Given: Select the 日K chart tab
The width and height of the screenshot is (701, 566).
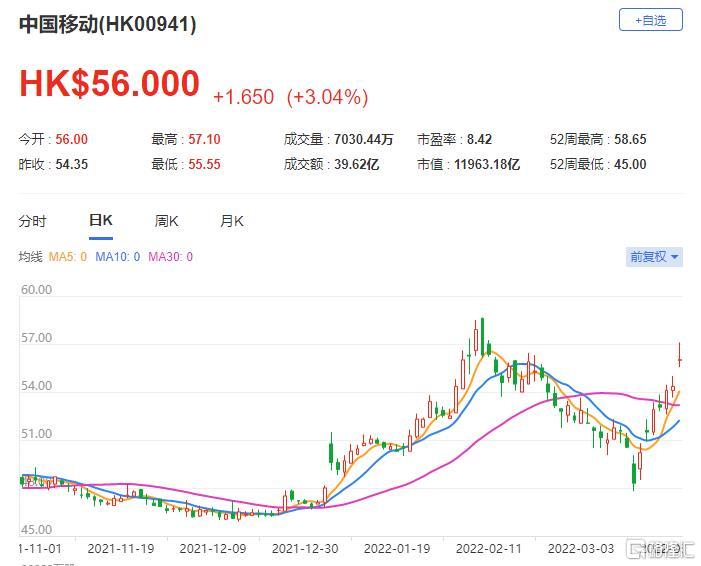Looking at the screenshot, I should tap(101, 220).
